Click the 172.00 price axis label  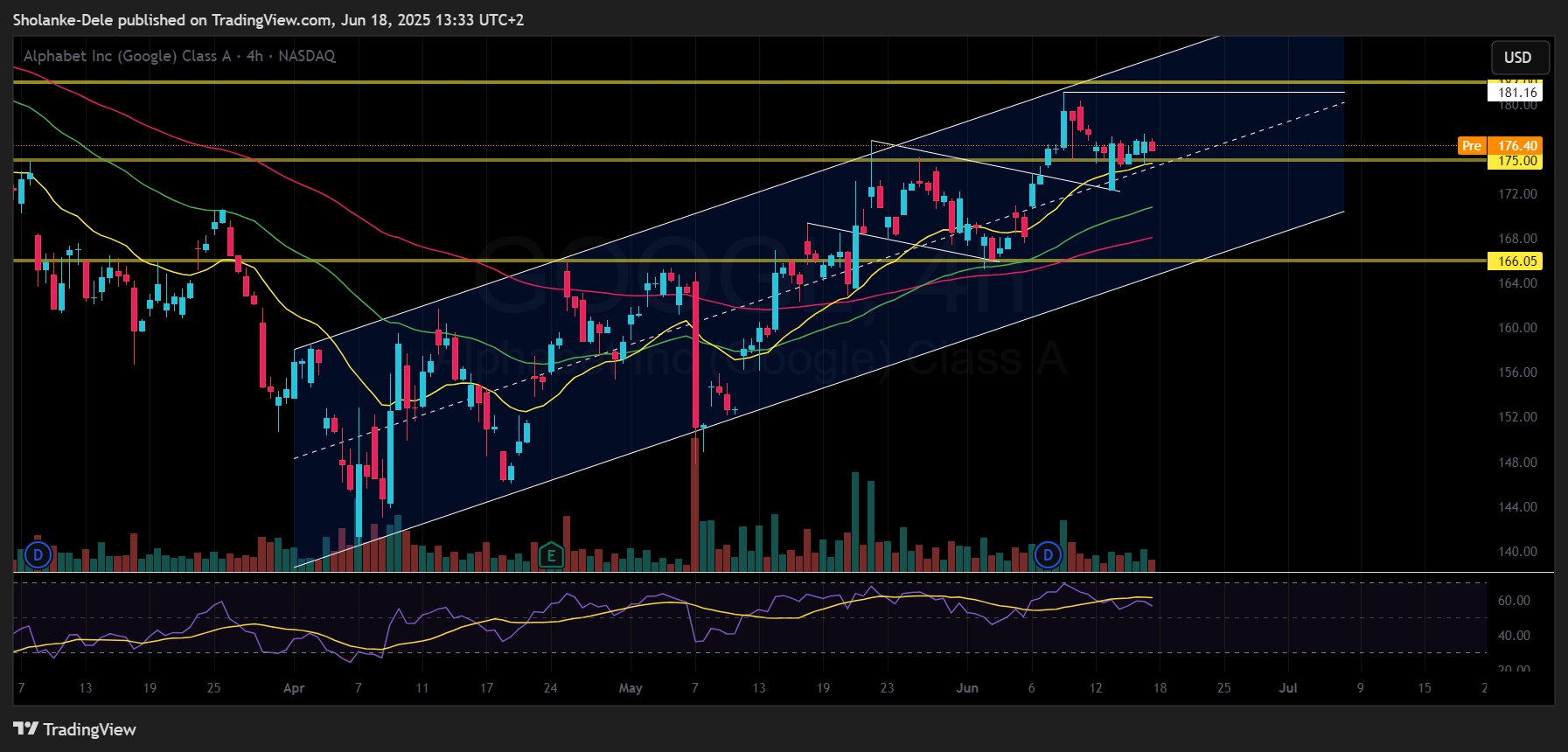coord(1517,194)
